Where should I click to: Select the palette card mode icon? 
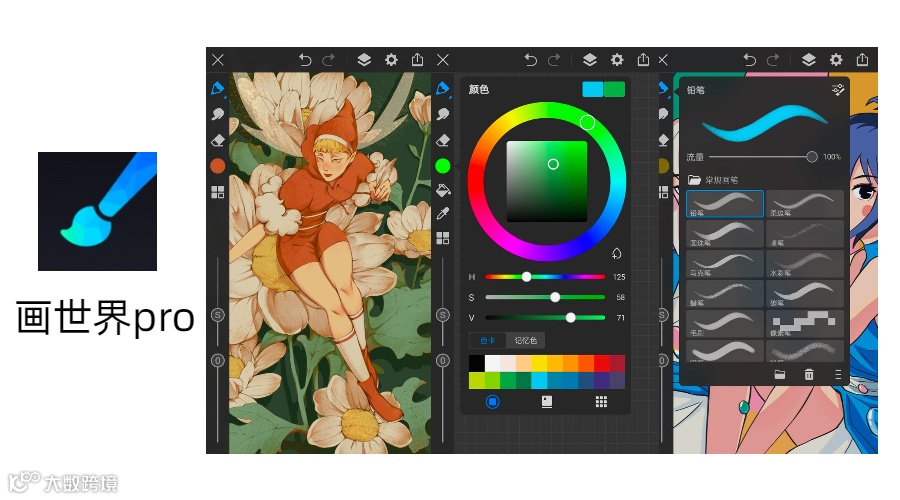tap(546, 402)
